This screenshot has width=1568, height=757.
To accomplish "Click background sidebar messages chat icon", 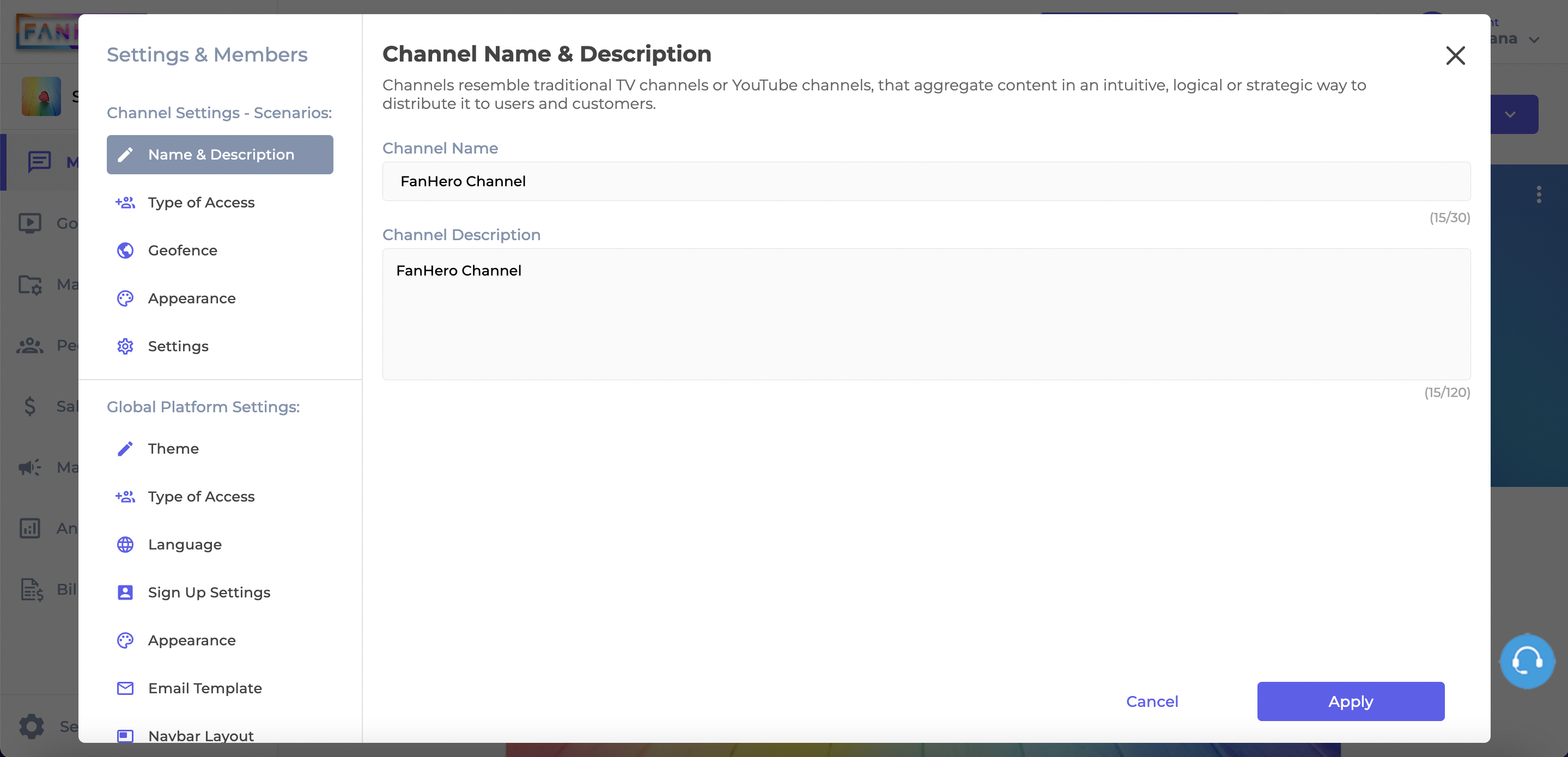I will (x=40, y=162).
